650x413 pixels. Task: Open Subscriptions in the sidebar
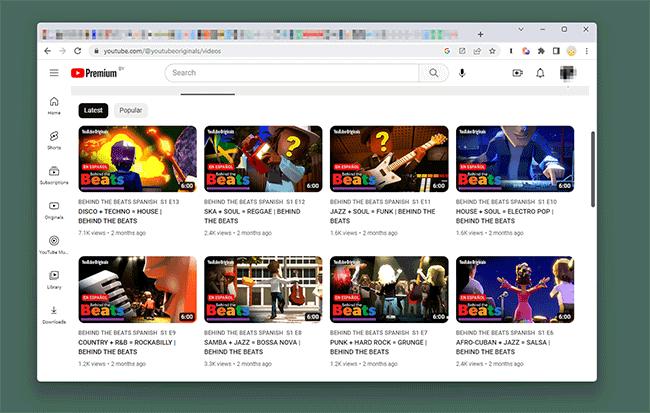[x=54, y=175]
